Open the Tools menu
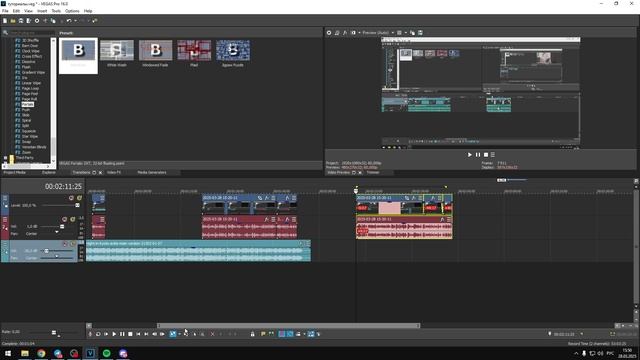640x360 pixels. click(x=56, y=11)
